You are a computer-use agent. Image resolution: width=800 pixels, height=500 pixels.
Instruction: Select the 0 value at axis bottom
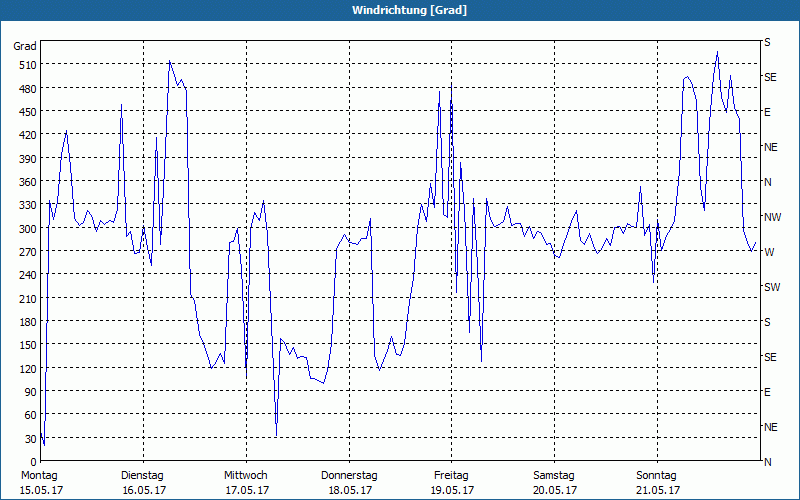click(34, 462)
